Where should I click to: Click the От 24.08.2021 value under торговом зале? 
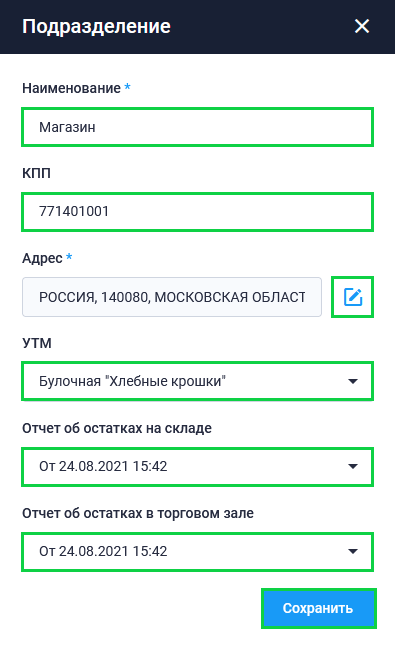[103, 551]
